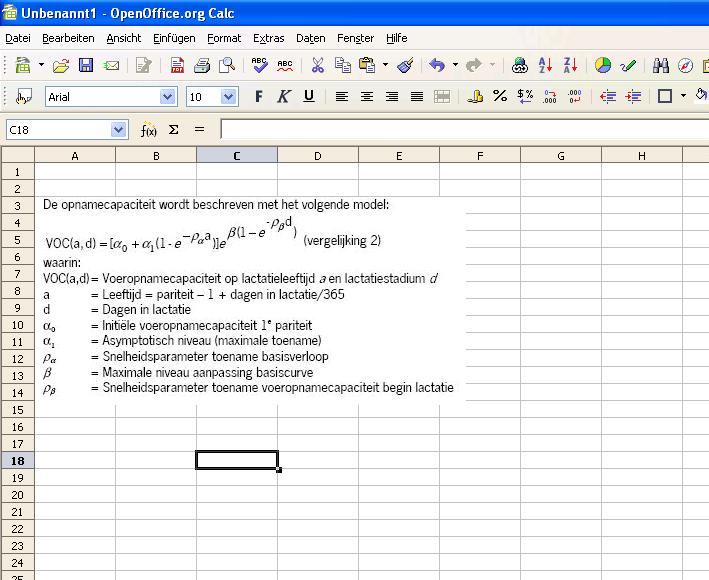Save the document with the floppy icon

coord(86,66)
